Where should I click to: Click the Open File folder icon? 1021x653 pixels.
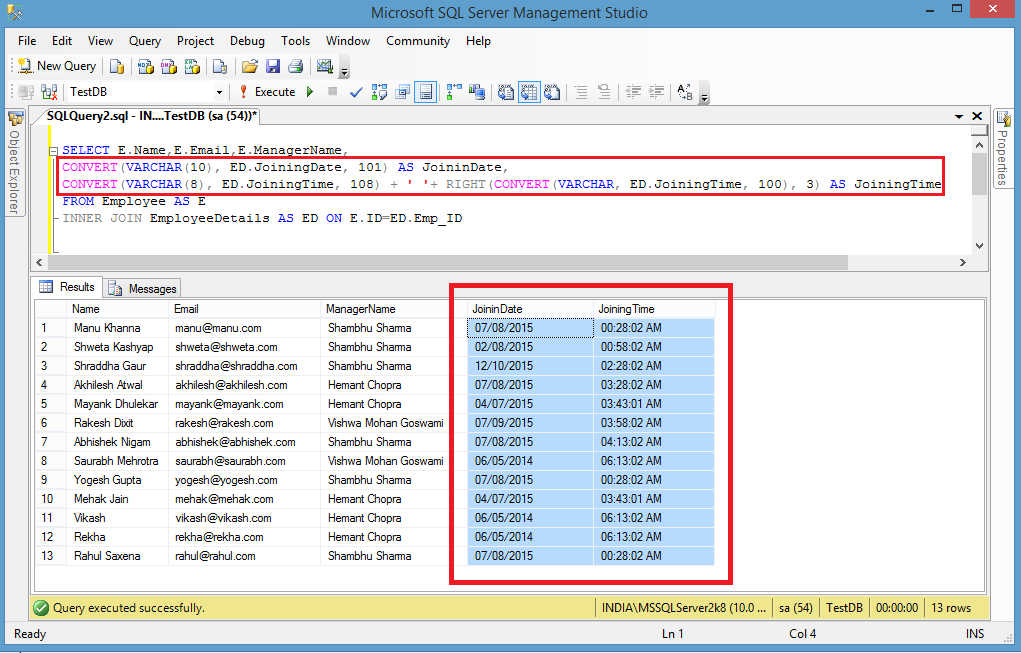tap(249, 66)
